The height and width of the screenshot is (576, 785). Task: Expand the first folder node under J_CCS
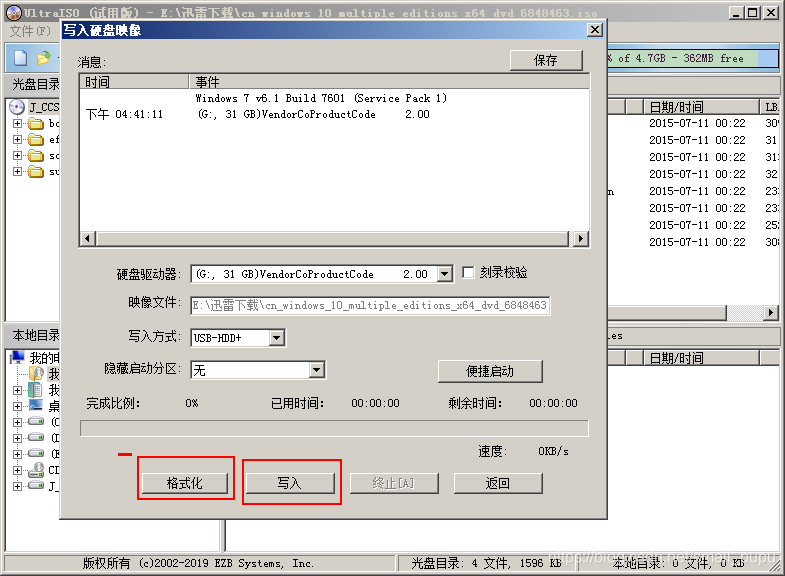(18, 123)
